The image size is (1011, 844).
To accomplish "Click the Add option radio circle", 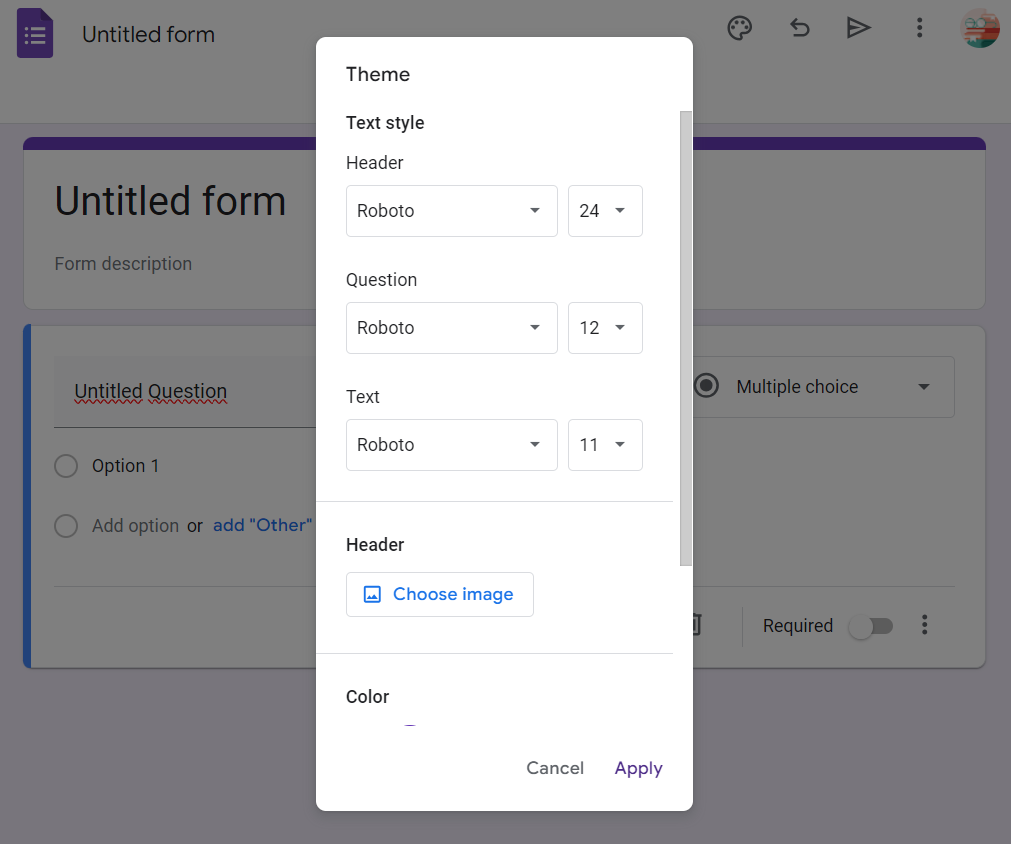I will tap(66, 525).
